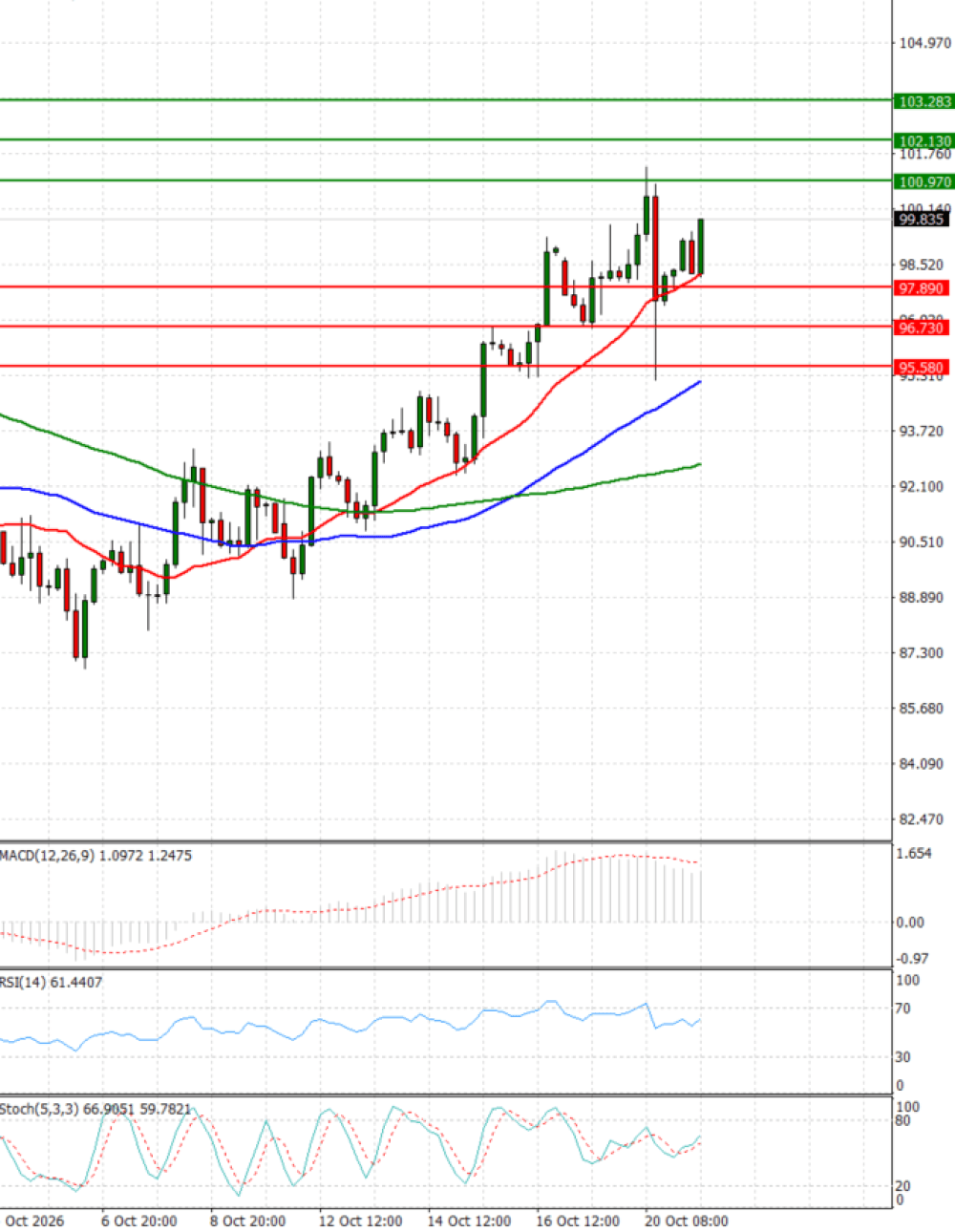The image size is (955, 1232).
Task: Click the 85.680 price axis label
Action: pos(922,708)
